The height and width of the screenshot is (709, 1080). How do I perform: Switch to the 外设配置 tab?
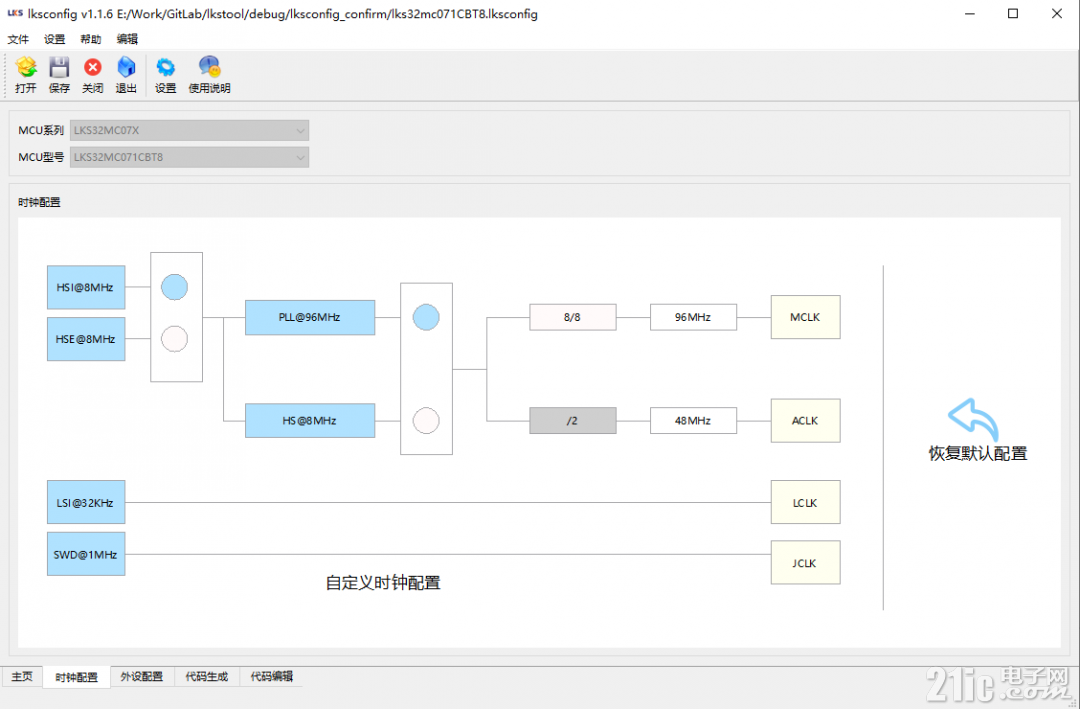[142, 677]
